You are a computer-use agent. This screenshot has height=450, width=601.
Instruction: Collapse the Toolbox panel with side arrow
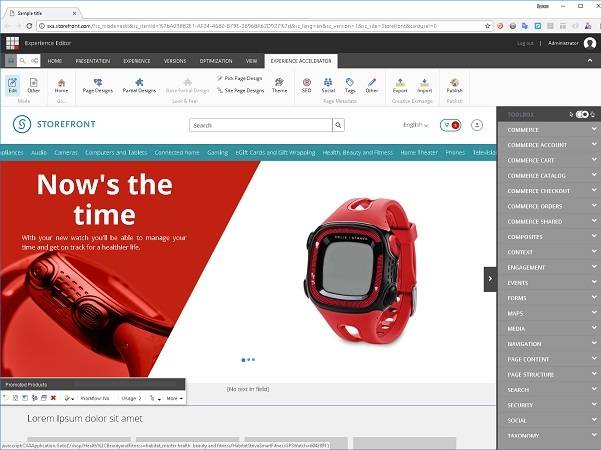click(490, 280)
